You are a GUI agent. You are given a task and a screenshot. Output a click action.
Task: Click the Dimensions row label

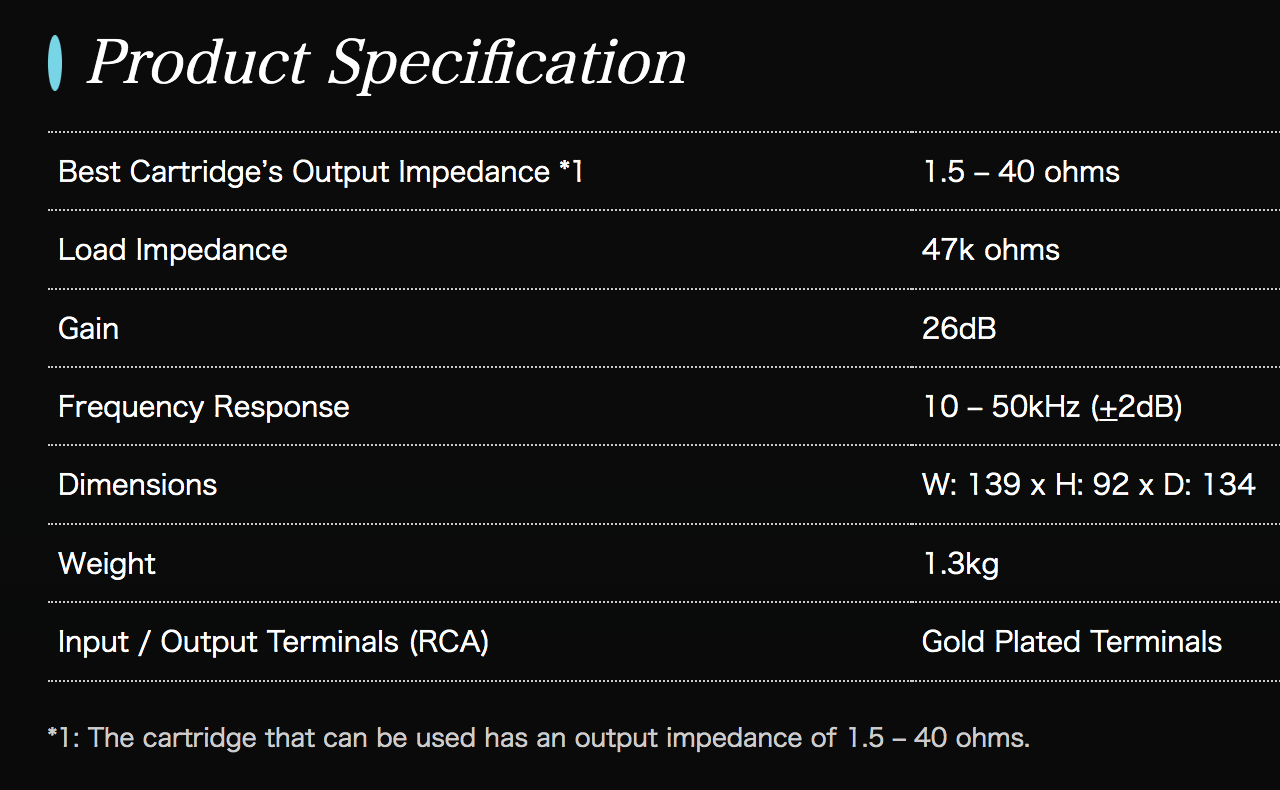[x=138, y=485]
